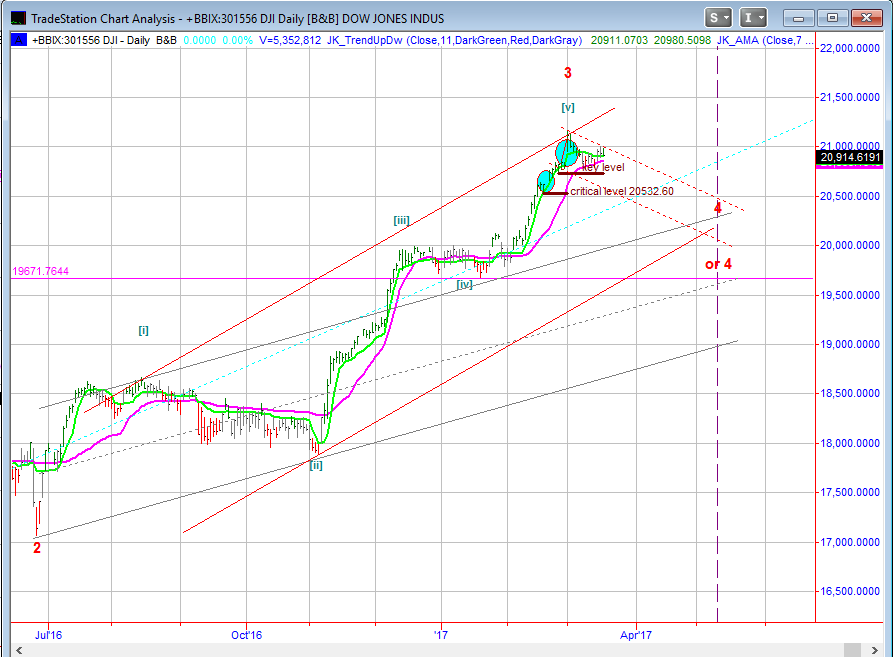The height and width of the screenshot is (657, 893).
Task: Click the red "or 4" wave label
Action: (718, 264)
